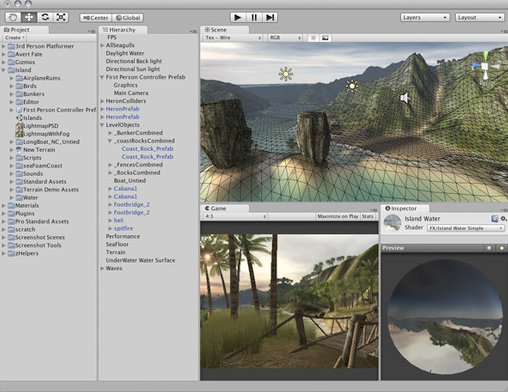Open the 4:3 aspect ratio dropdown

coord(235,216)
